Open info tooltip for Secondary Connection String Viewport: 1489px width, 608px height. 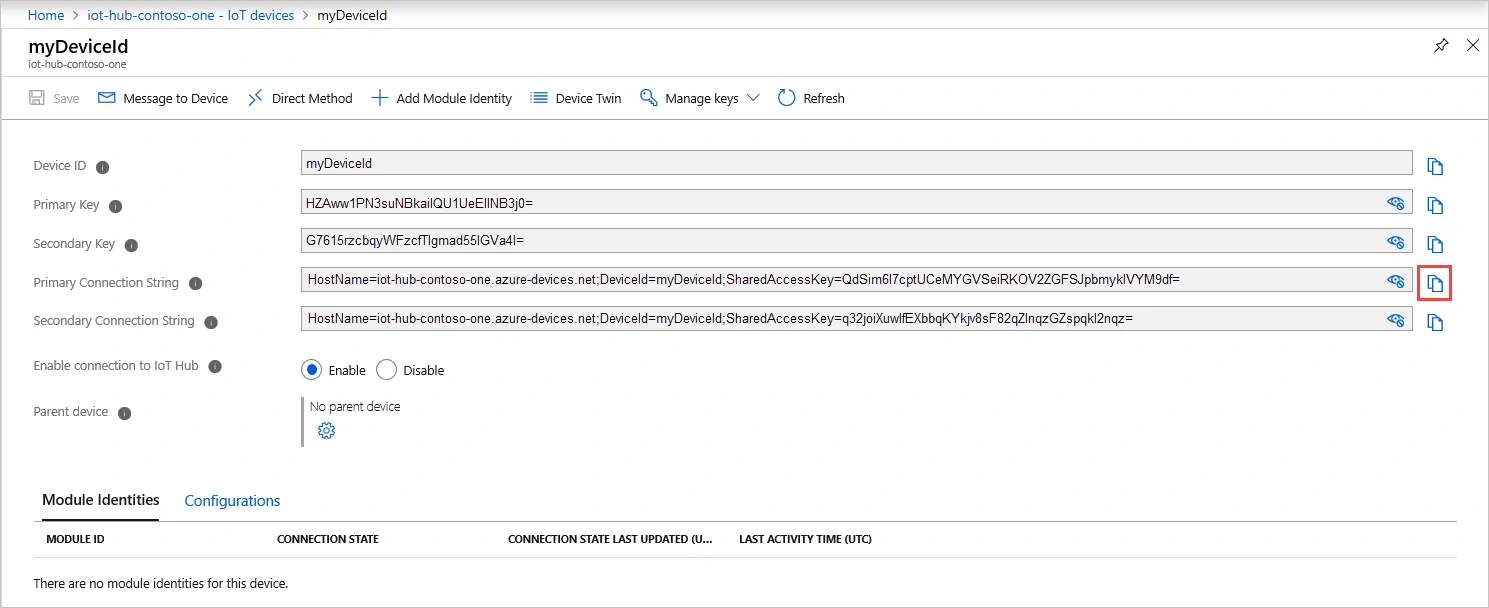210,323
